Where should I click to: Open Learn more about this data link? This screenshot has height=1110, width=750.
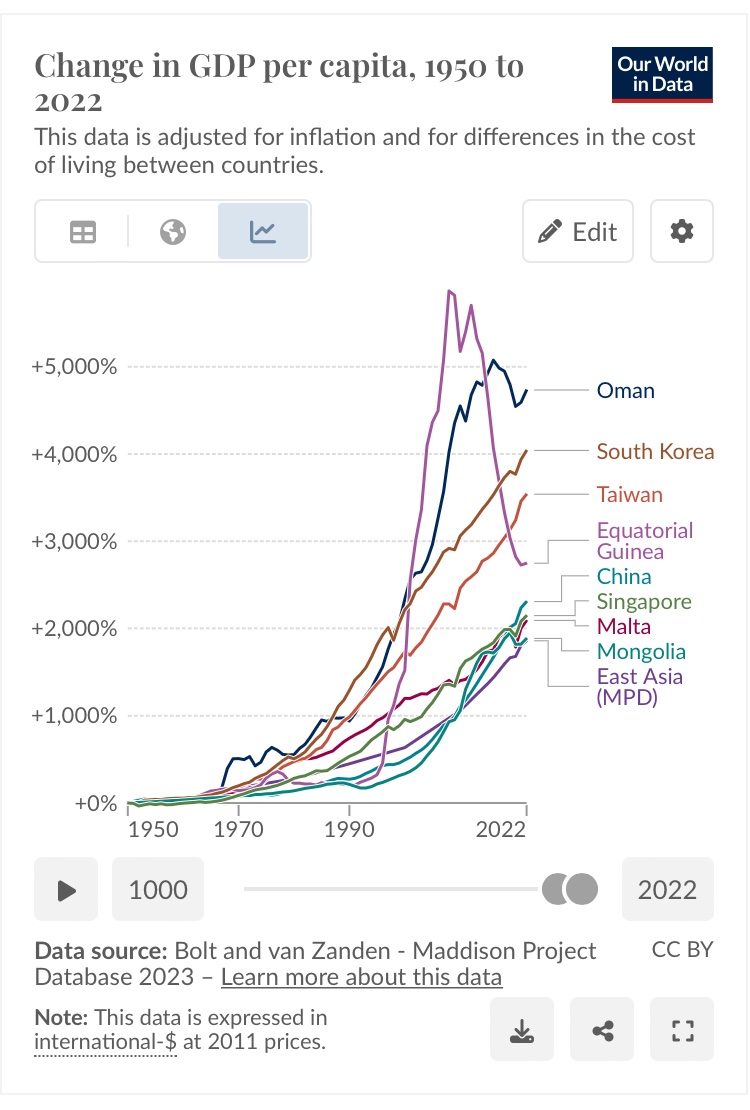tap(361, 977)
